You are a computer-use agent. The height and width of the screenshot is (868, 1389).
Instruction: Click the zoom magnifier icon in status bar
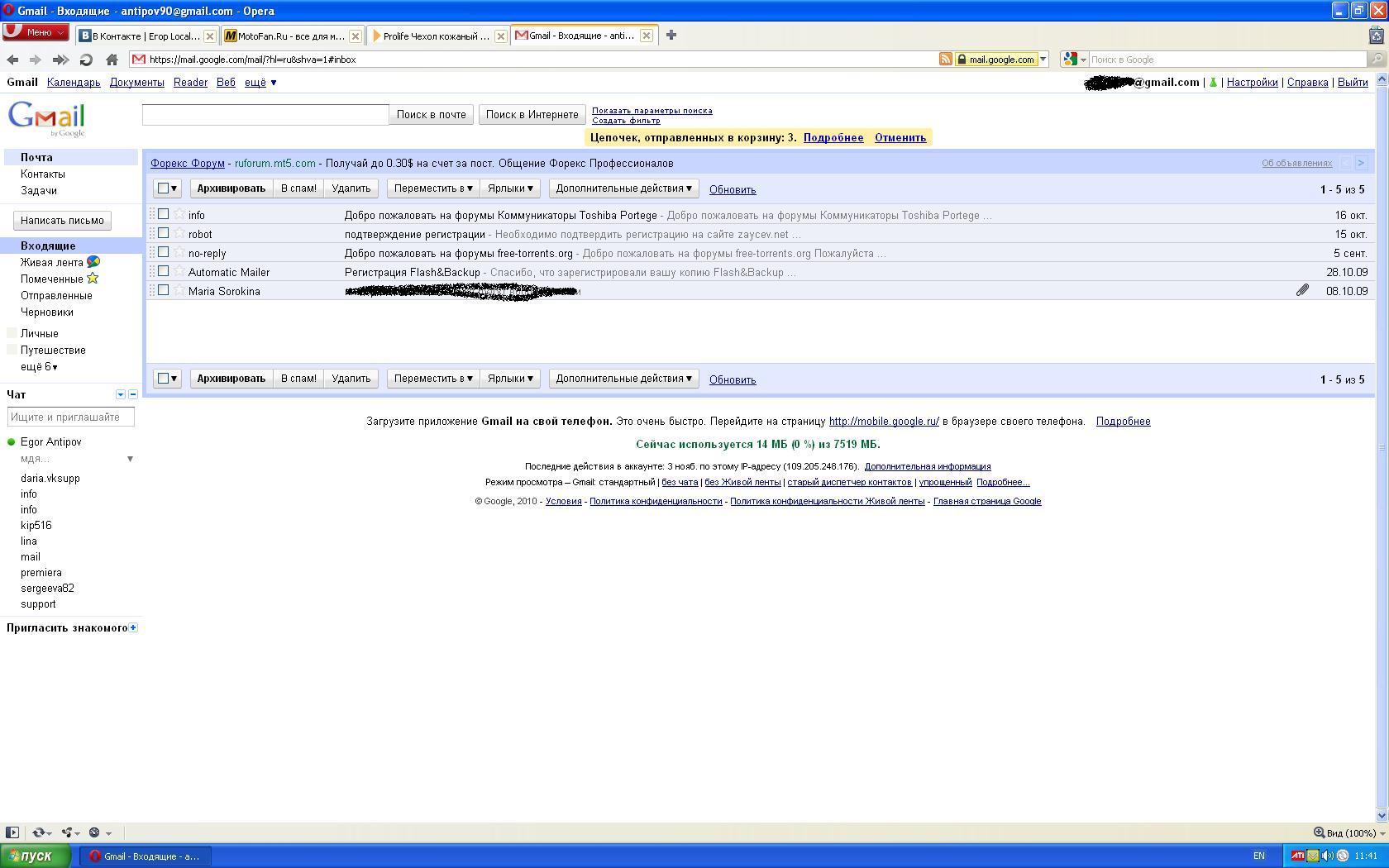point(1319,832)
